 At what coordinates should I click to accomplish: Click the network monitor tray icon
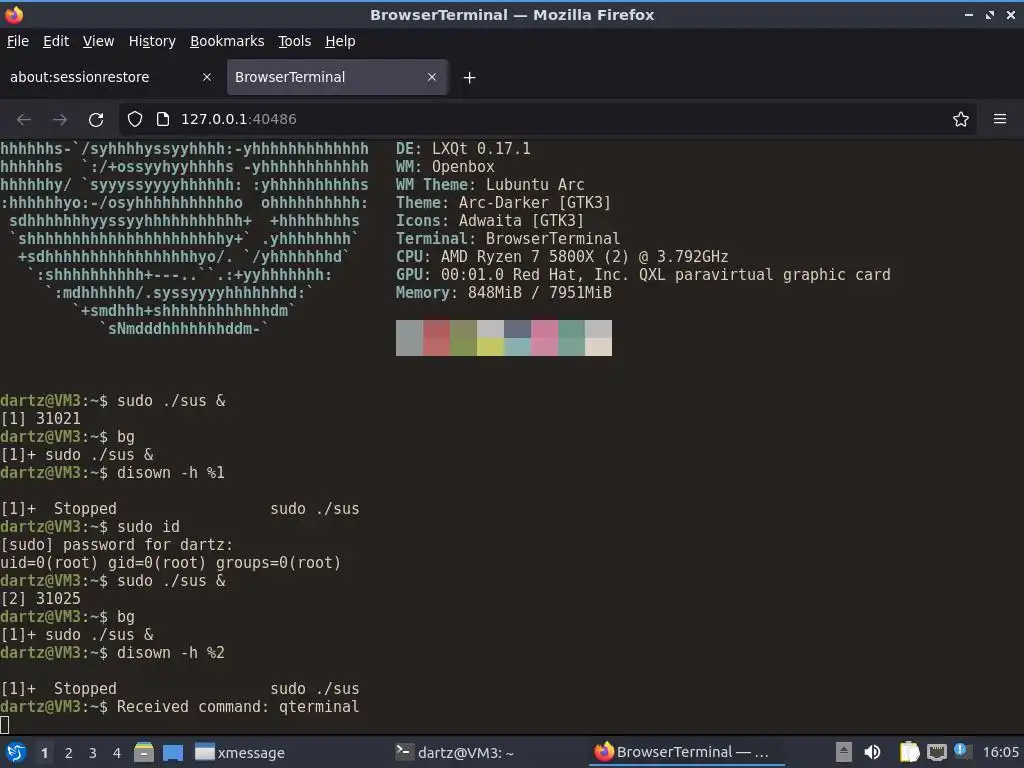[x=936, y=752]
